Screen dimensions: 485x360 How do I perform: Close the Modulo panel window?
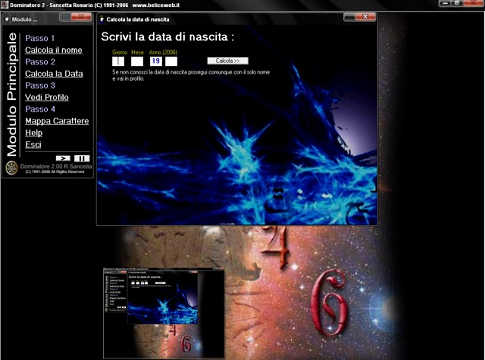coord(81,17)
